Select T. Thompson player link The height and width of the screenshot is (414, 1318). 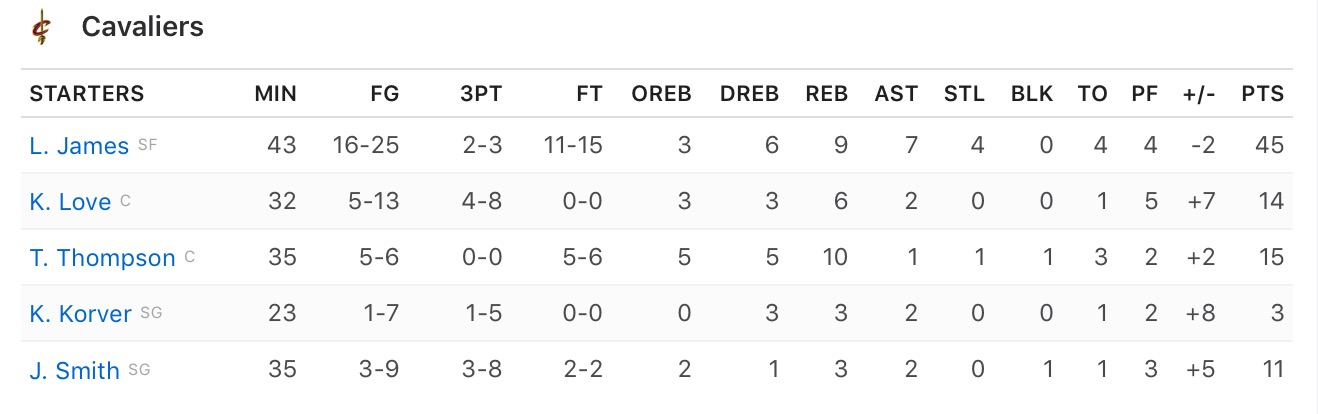pyautogui.click(x=102, y=258)
